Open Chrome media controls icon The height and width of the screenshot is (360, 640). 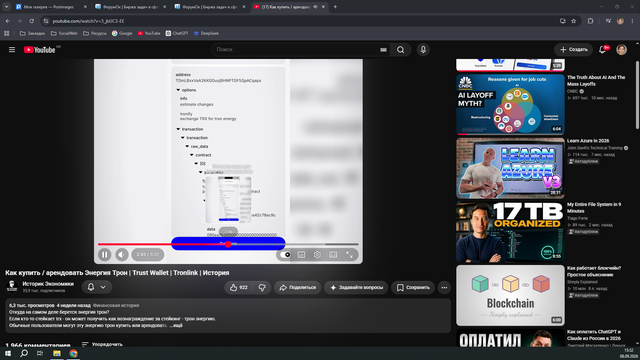pyautogui.click(x=608, y=21)
